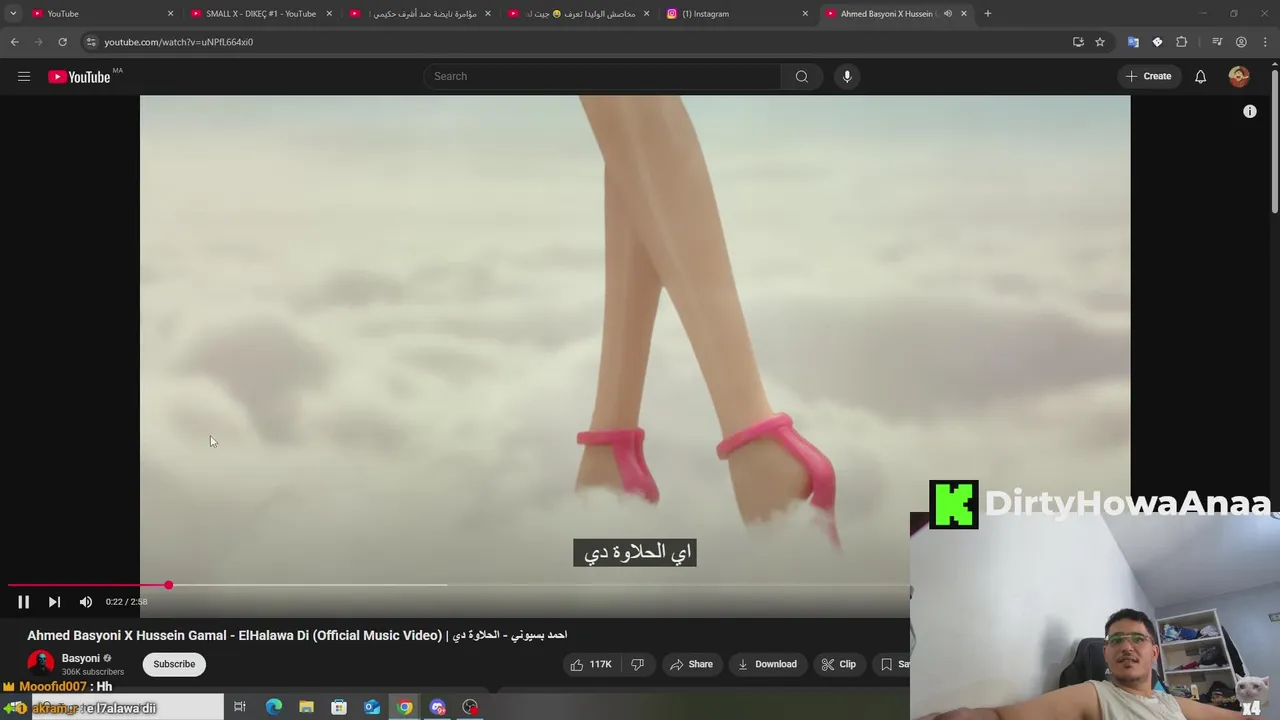
Task: Open the tab search dropdown
Action: point(13,14)
